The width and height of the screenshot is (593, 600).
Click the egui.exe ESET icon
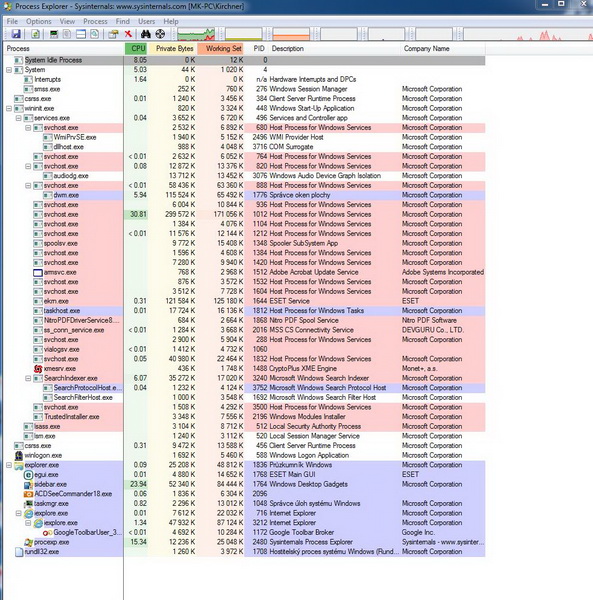[28, 475]
